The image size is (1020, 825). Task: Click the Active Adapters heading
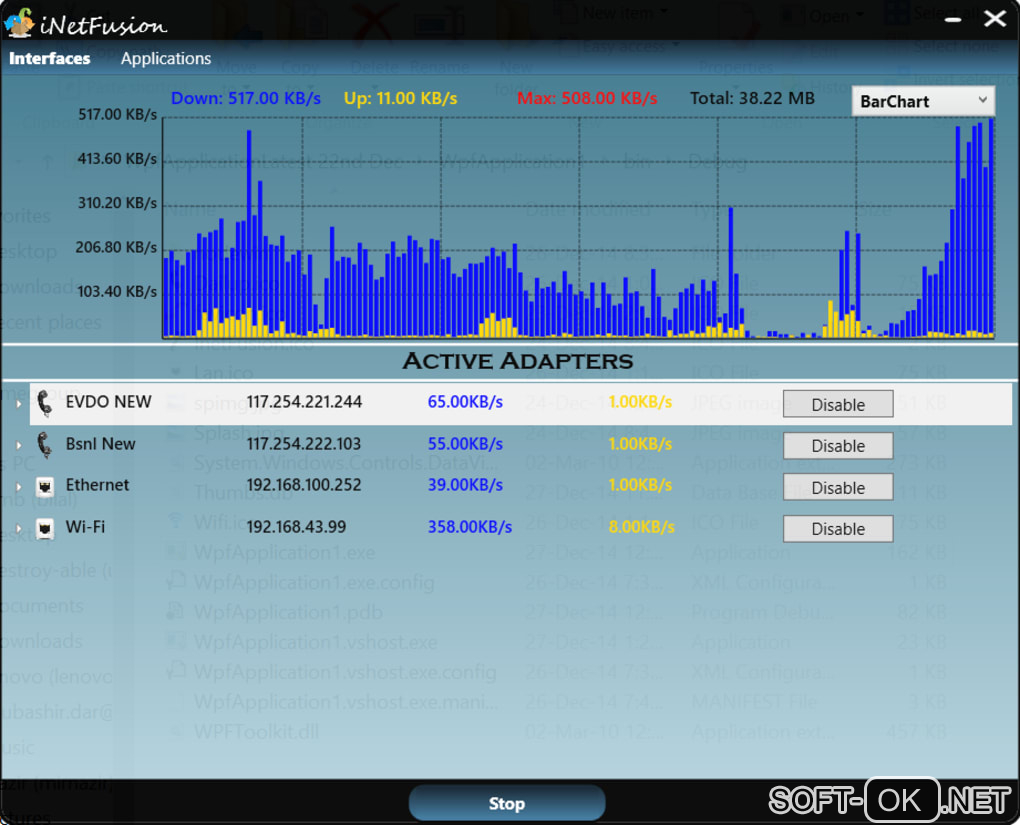pyautogui.click(x=517, y=361)
